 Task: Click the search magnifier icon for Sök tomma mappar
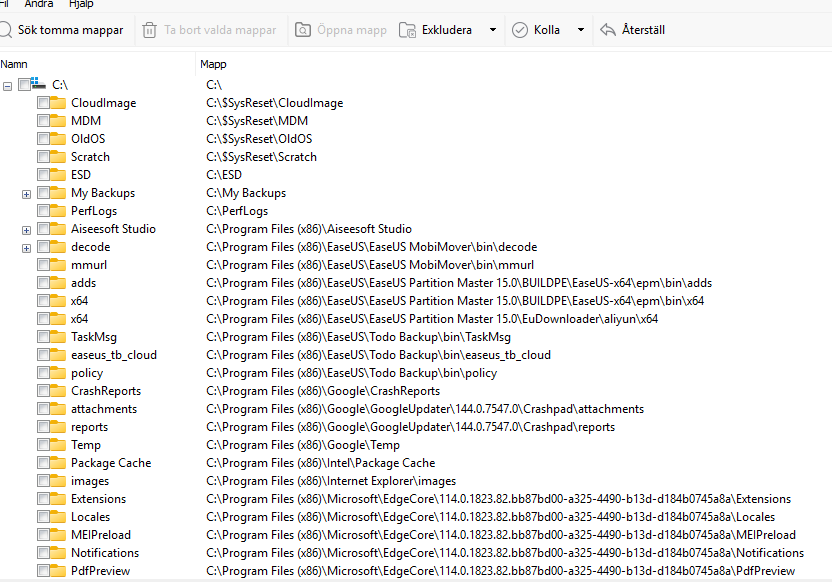coord(5,30)
